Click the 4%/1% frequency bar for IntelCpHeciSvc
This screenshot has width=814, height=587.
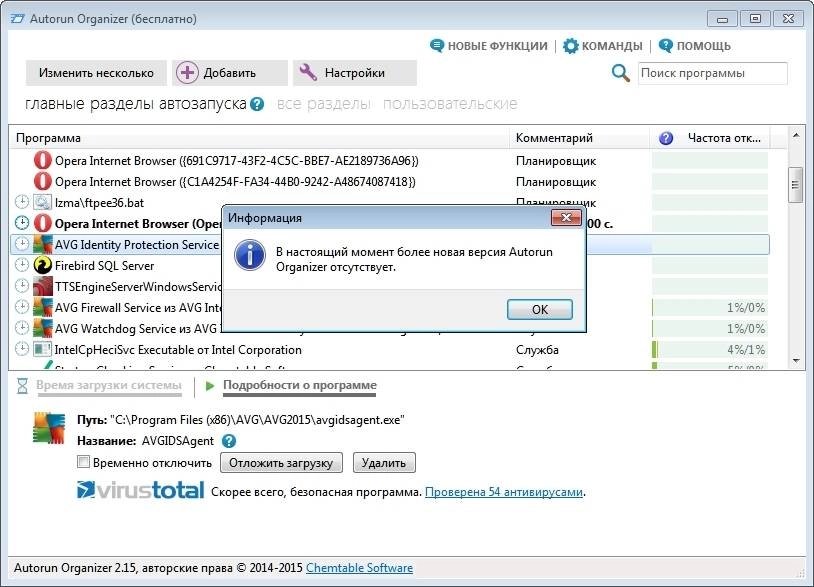pos(710,350)
